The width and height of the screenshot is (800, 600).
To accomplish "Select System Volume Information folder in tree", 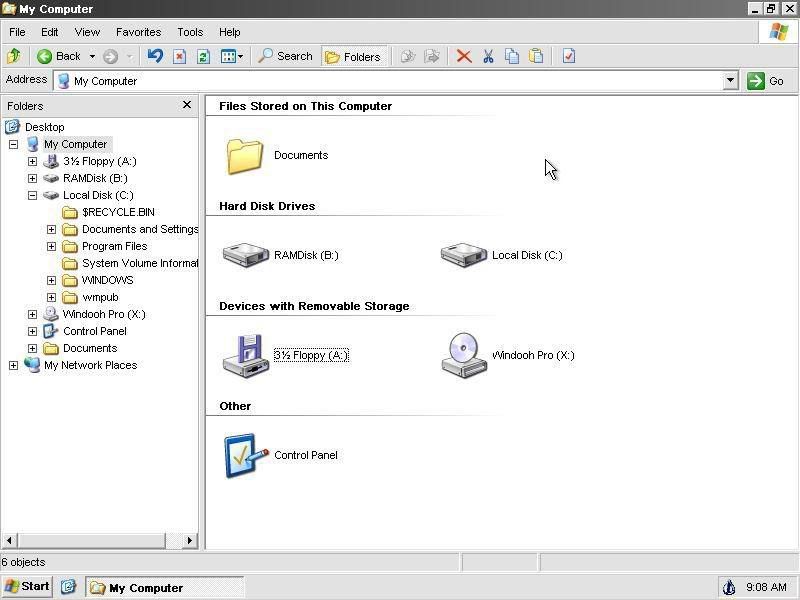I will (140, 263).
